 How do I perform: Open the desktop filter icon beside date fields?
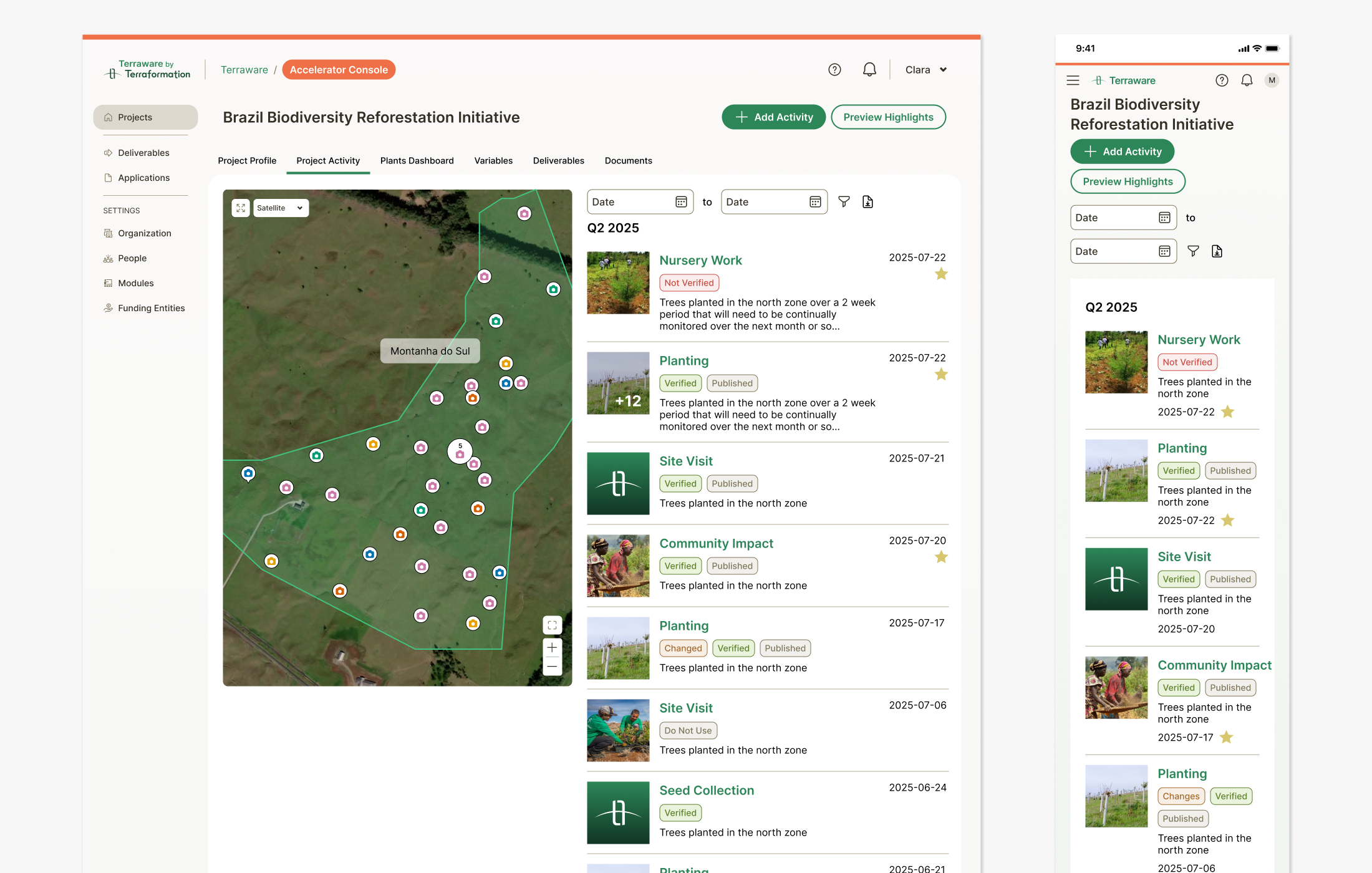coord(844,202)
